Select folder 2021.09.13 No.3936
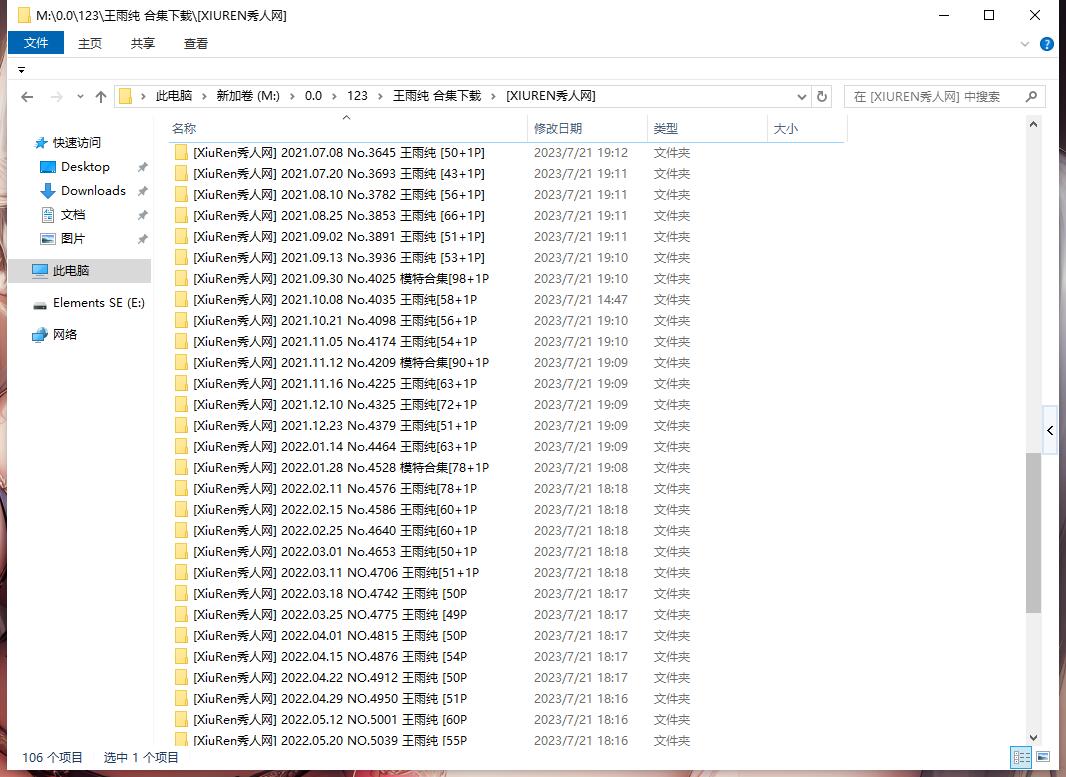1066x777 pixels. (x=339, y=258)
